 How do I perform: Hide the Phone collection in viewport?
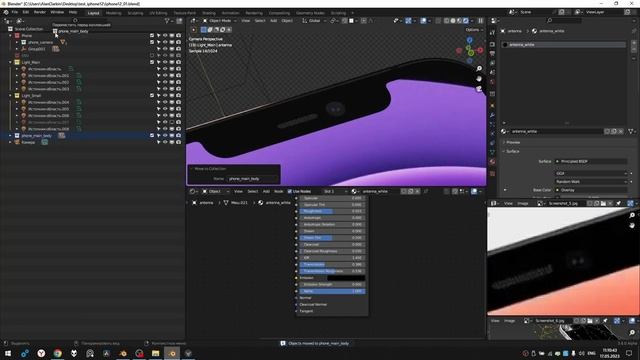pyautogui.click(x=165, y=36)
